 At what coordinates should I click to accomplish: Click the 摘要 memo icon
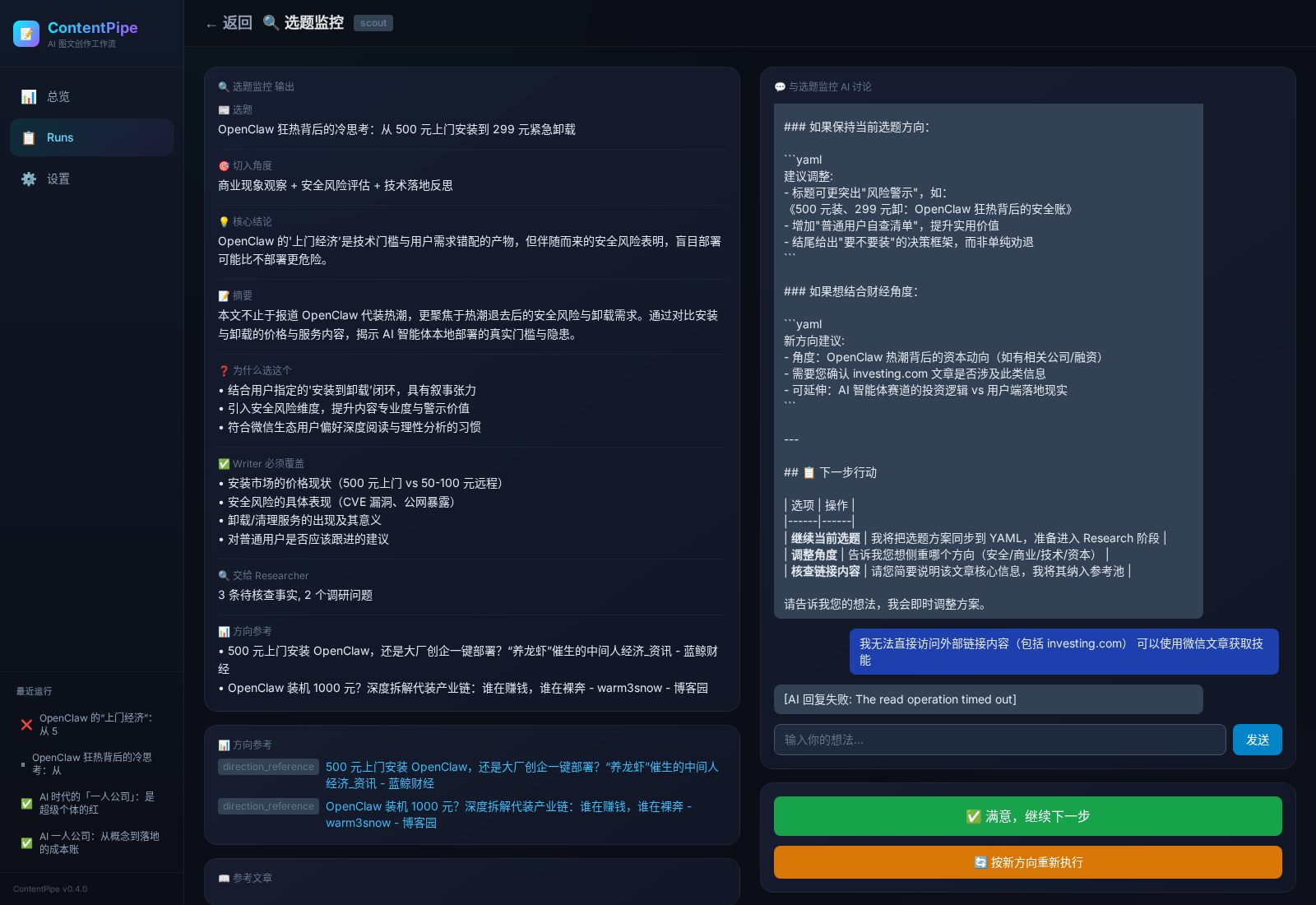coord(224,296)
